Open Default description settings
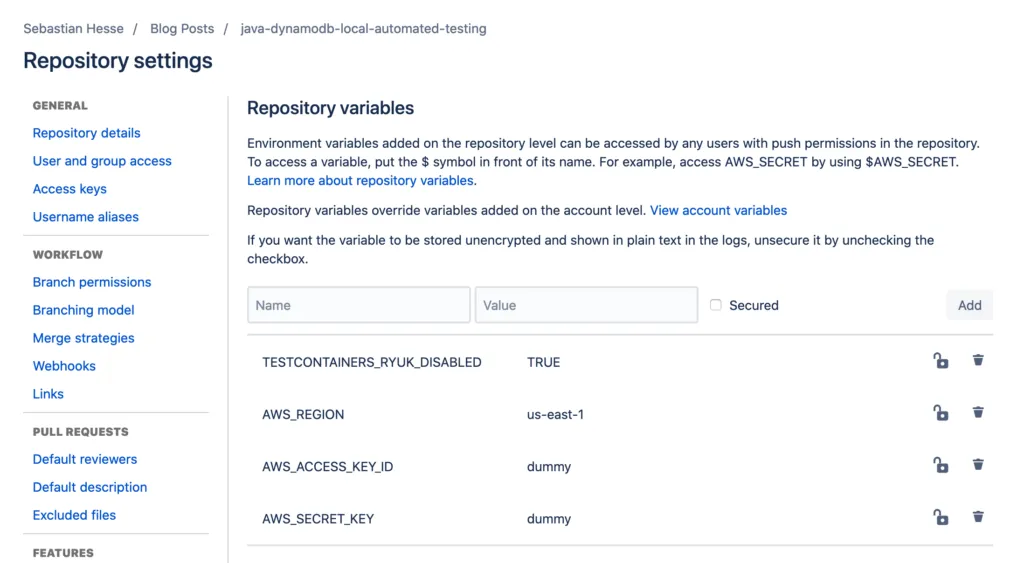Image resolution: width=1024 pixels, height=563 pixels. [89, 487]
